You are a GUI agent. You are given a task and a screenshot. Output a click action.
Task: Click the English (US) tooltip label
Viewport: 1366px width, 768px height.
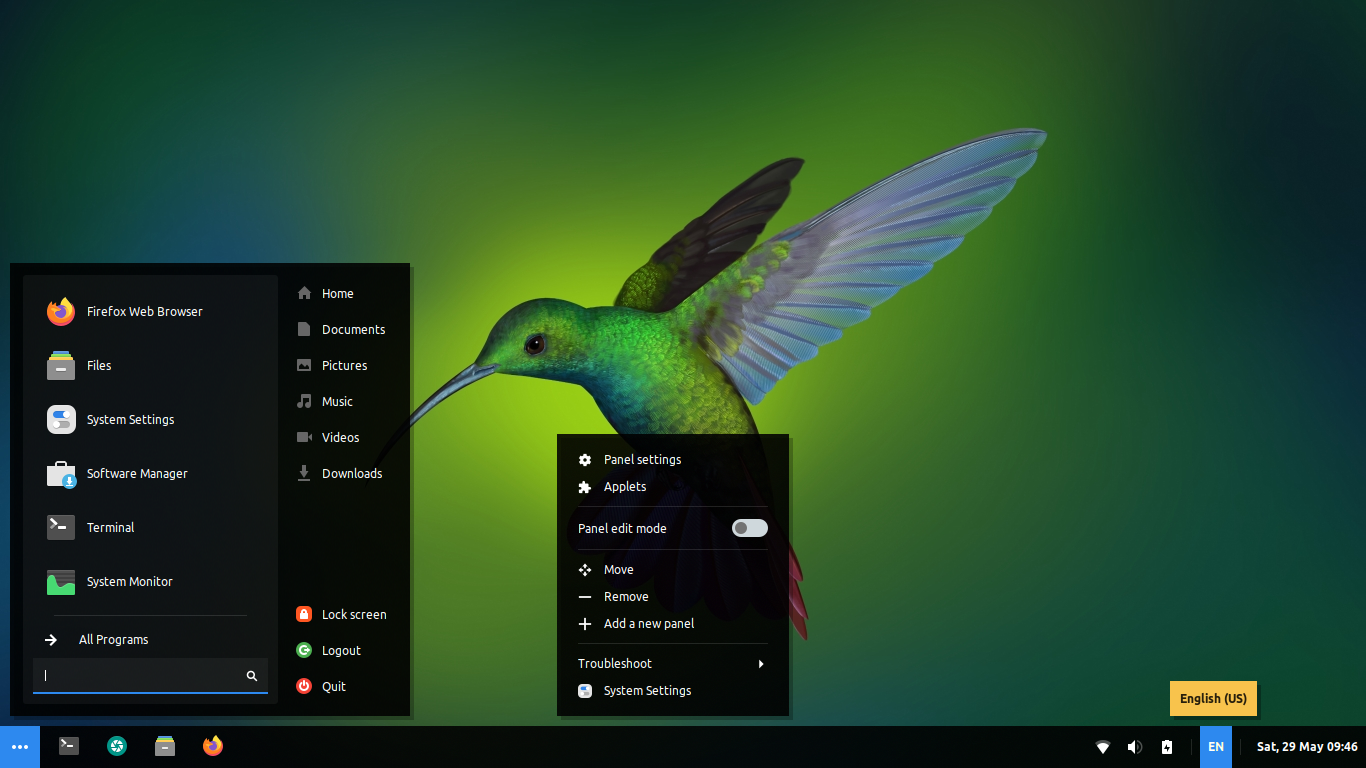[x=1213, y=699]
